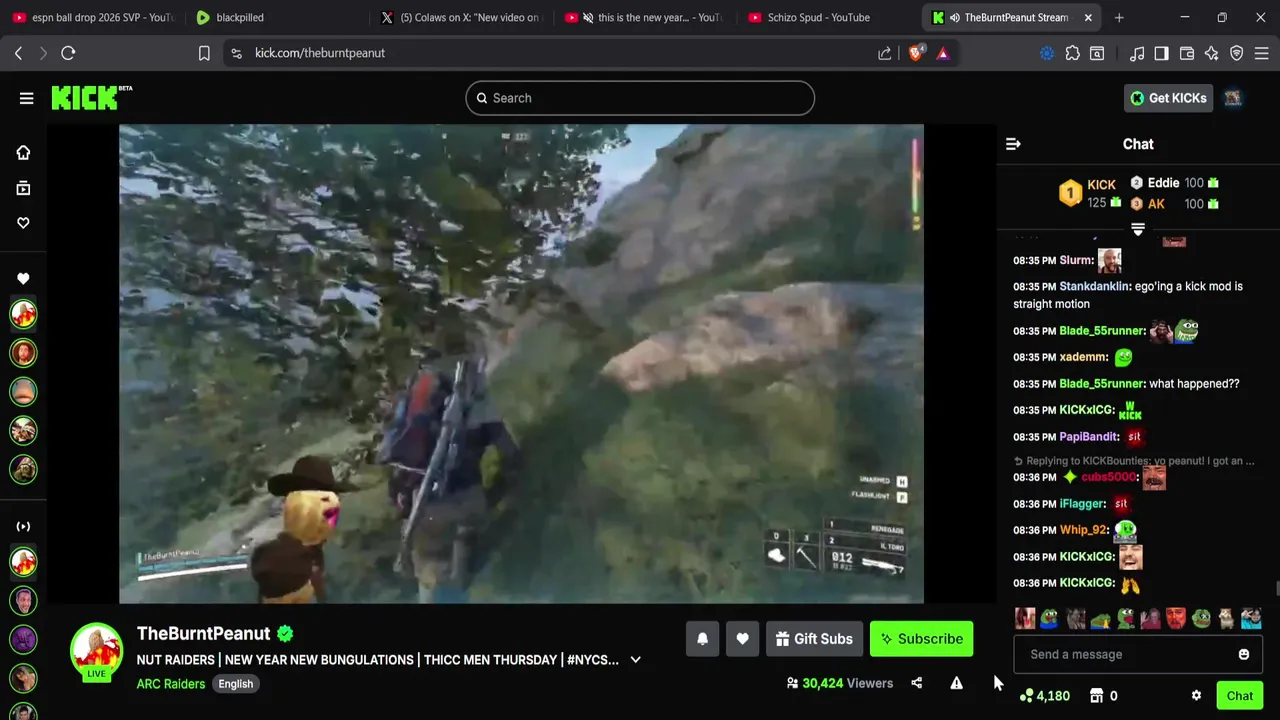Unmute the 'this is the new year' tab speaker icon
This screenshot has height=720, width=1280.
(588, 17)
